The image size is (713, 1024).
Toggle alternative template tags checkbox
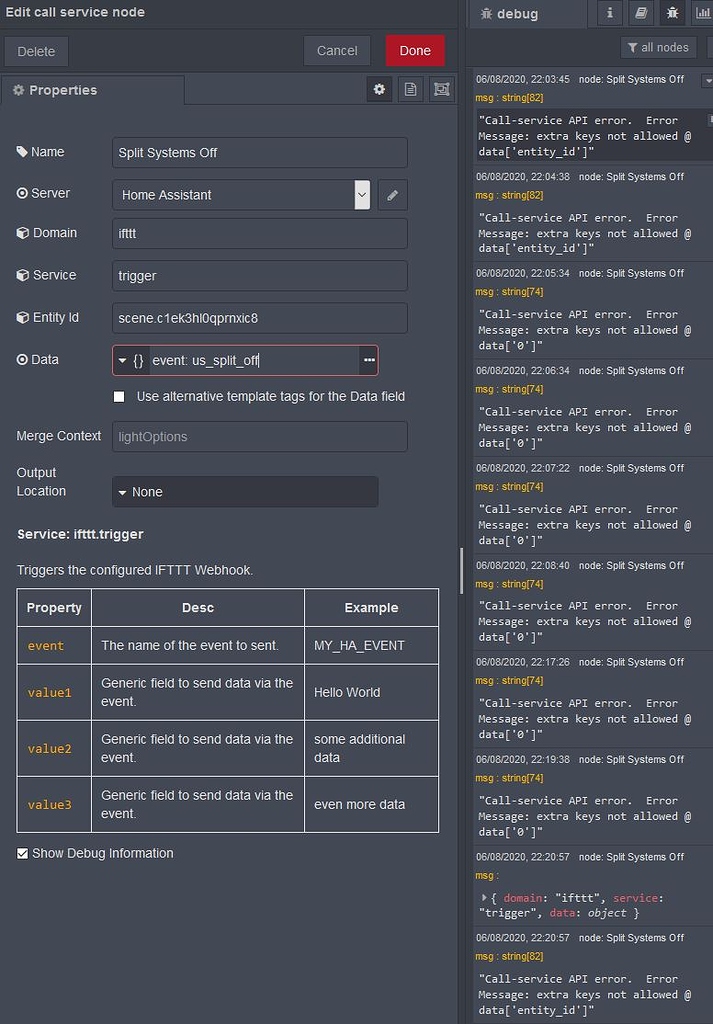pyautogui.click(x=119, y=396)
